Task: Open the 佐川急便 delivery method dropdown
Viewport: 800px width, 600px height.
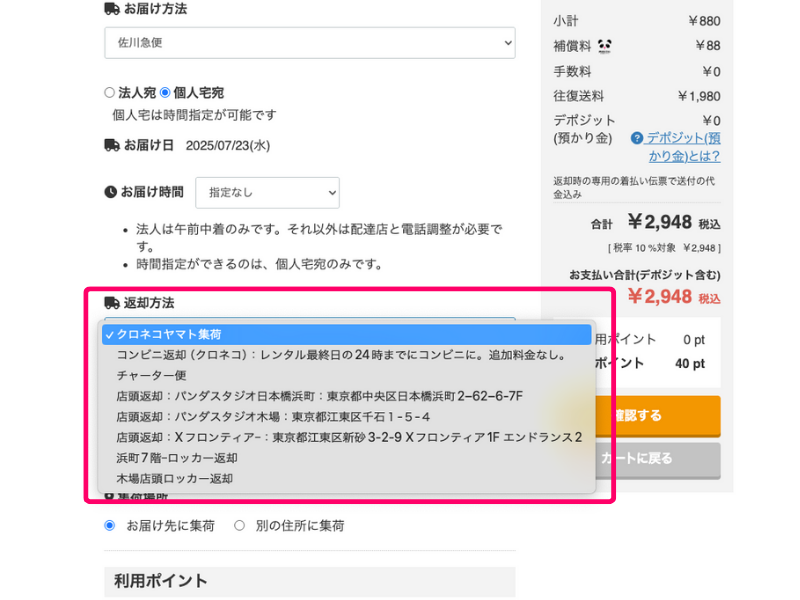Action: click(310, 43)
